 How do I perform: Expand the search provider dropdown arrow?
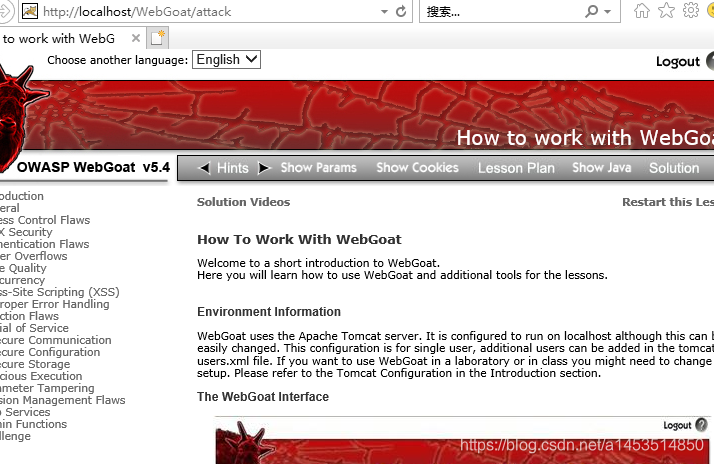tap(607, 12)
